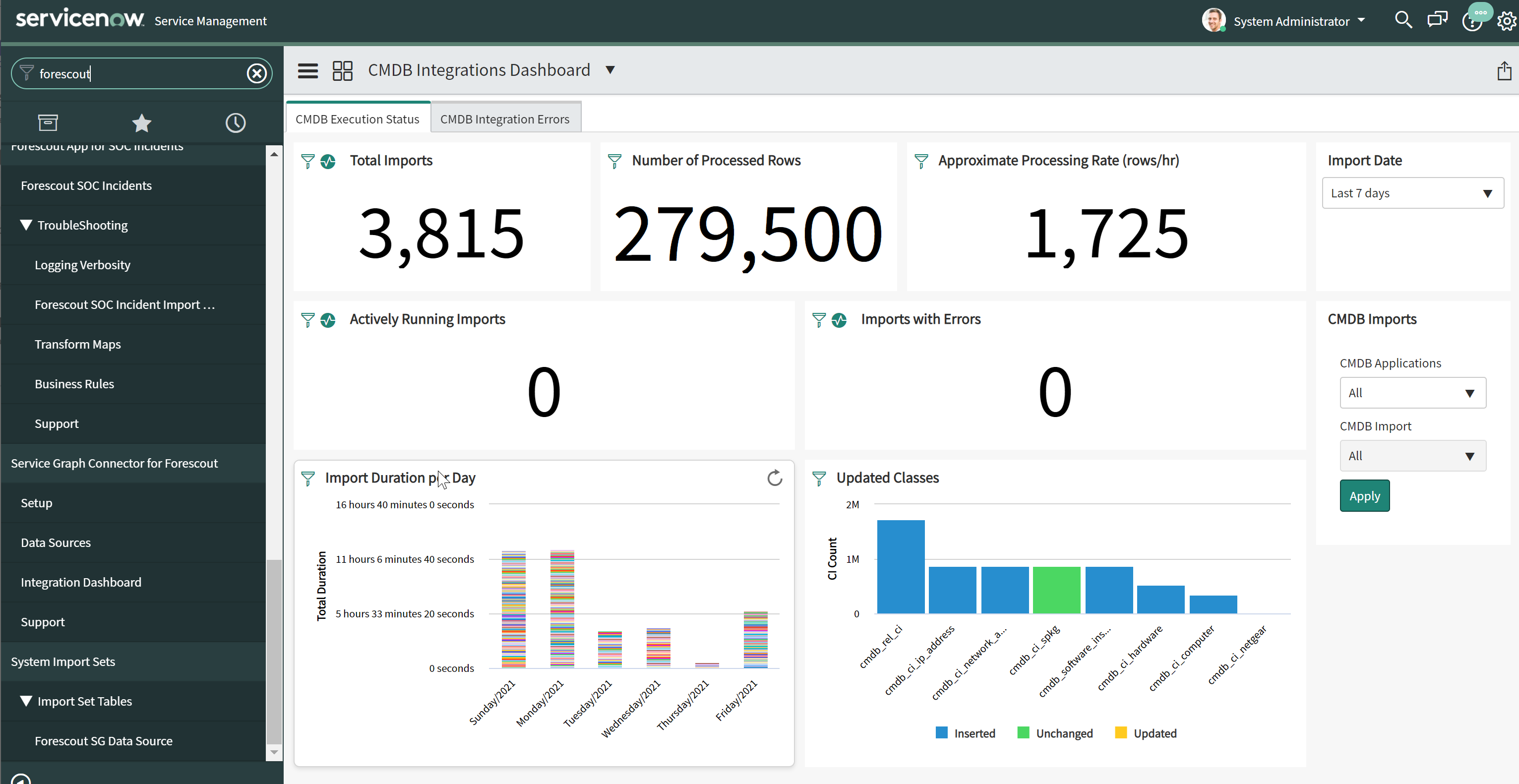Click the dashboard grid overview icon
The height and width of the screenshot is (784, 1519).
[342, 71]
